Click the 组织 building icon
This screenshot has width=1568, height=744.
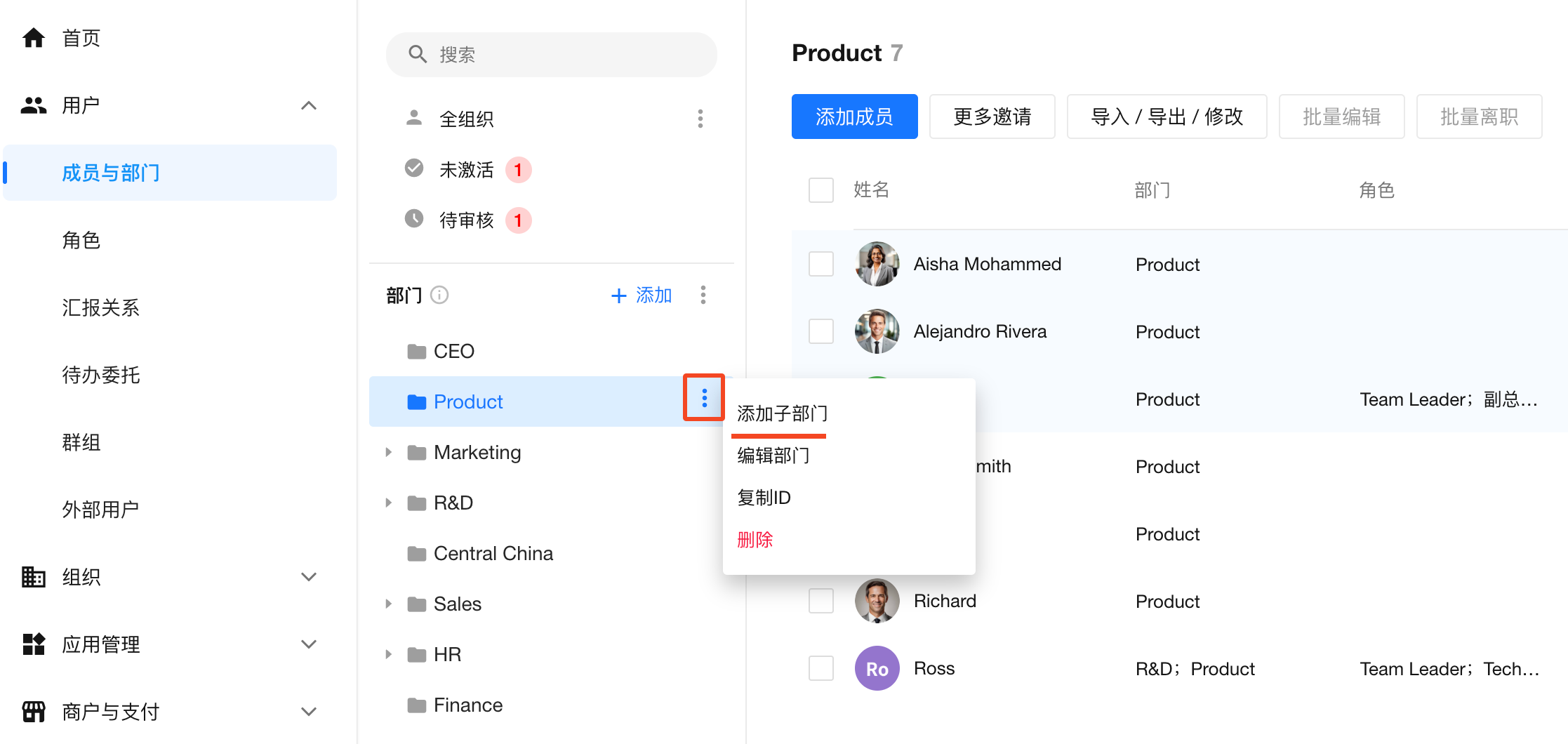34,576
